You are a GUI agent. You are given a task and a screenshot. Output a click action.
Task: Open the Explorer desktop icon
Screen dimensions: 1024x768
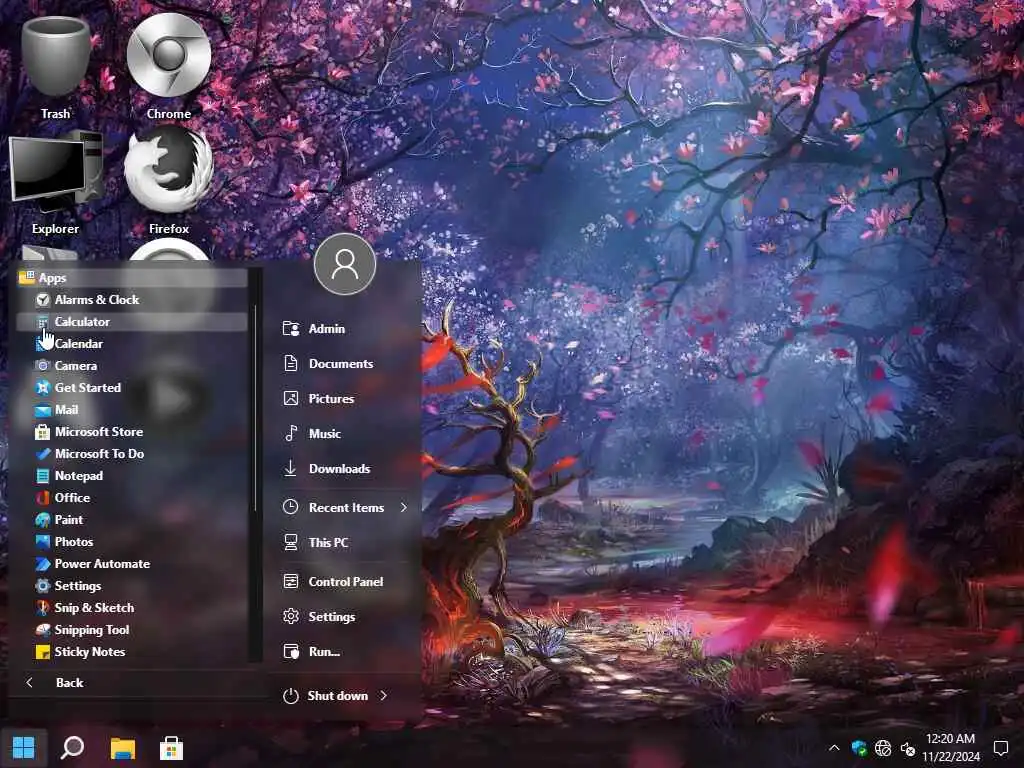[56, 182]
